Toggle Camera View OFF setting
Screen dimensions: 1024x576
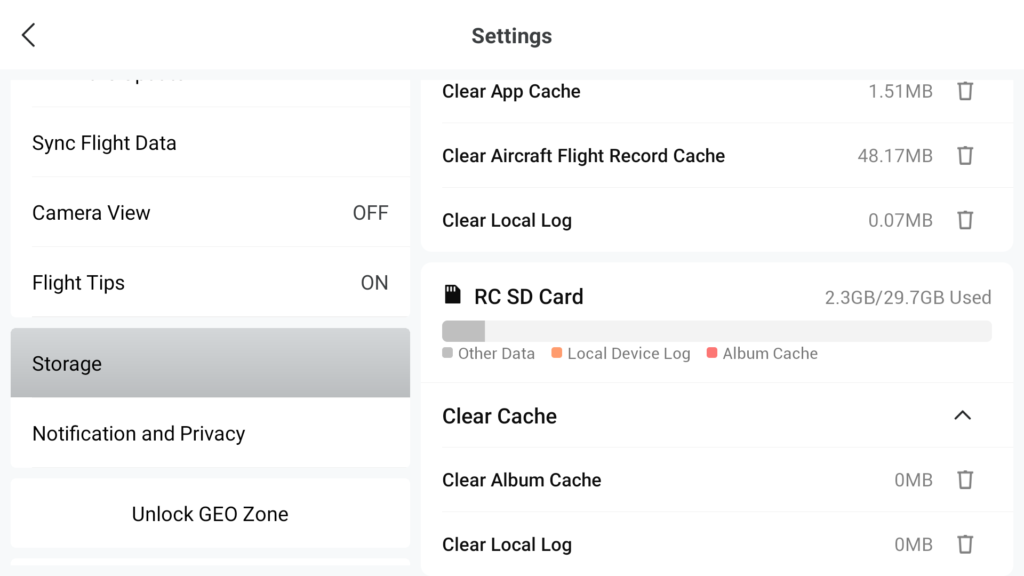pyautogui.click(x=210, y=212)
